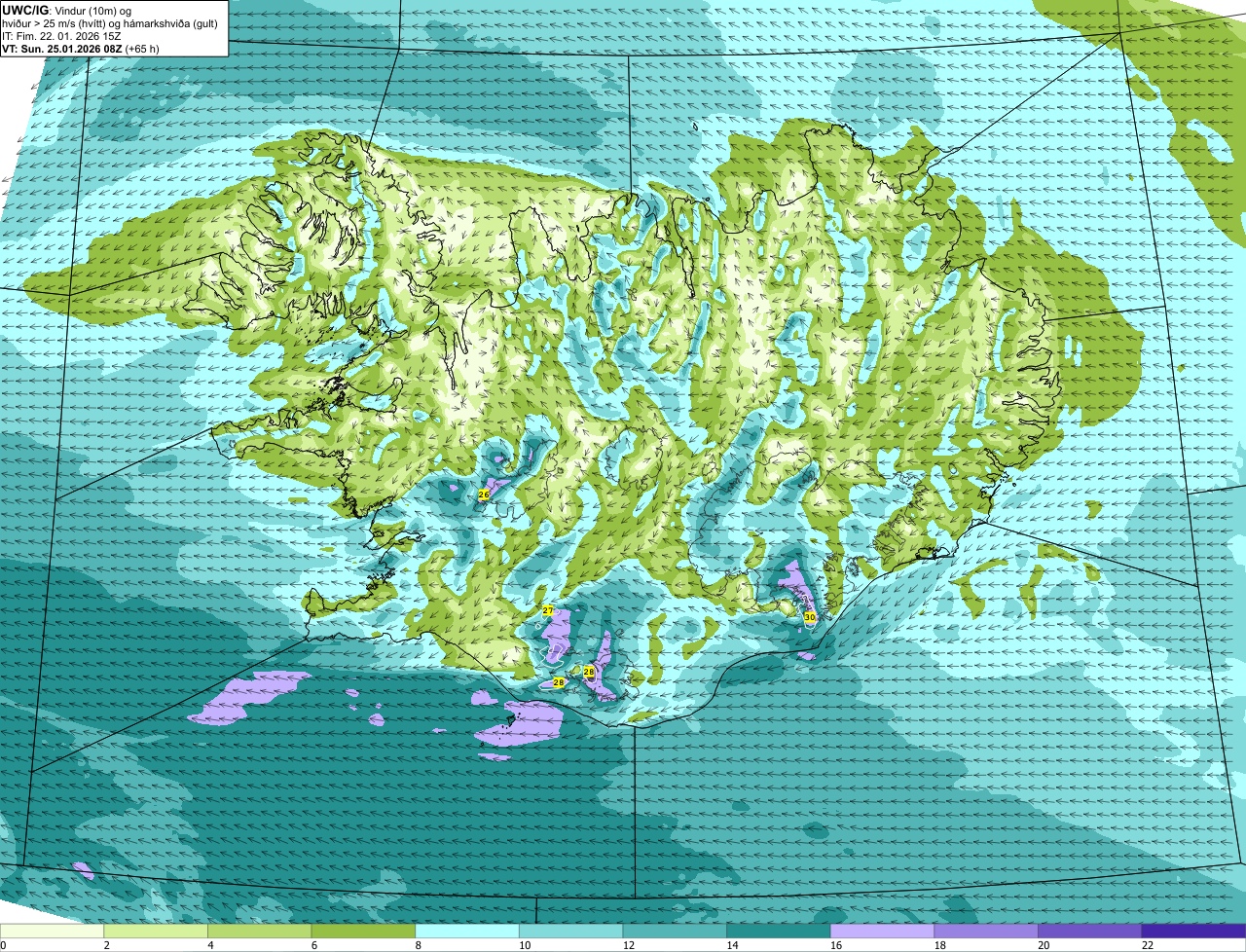Click the scale tick label 18

pyautogui.click(x=940, y=945)
